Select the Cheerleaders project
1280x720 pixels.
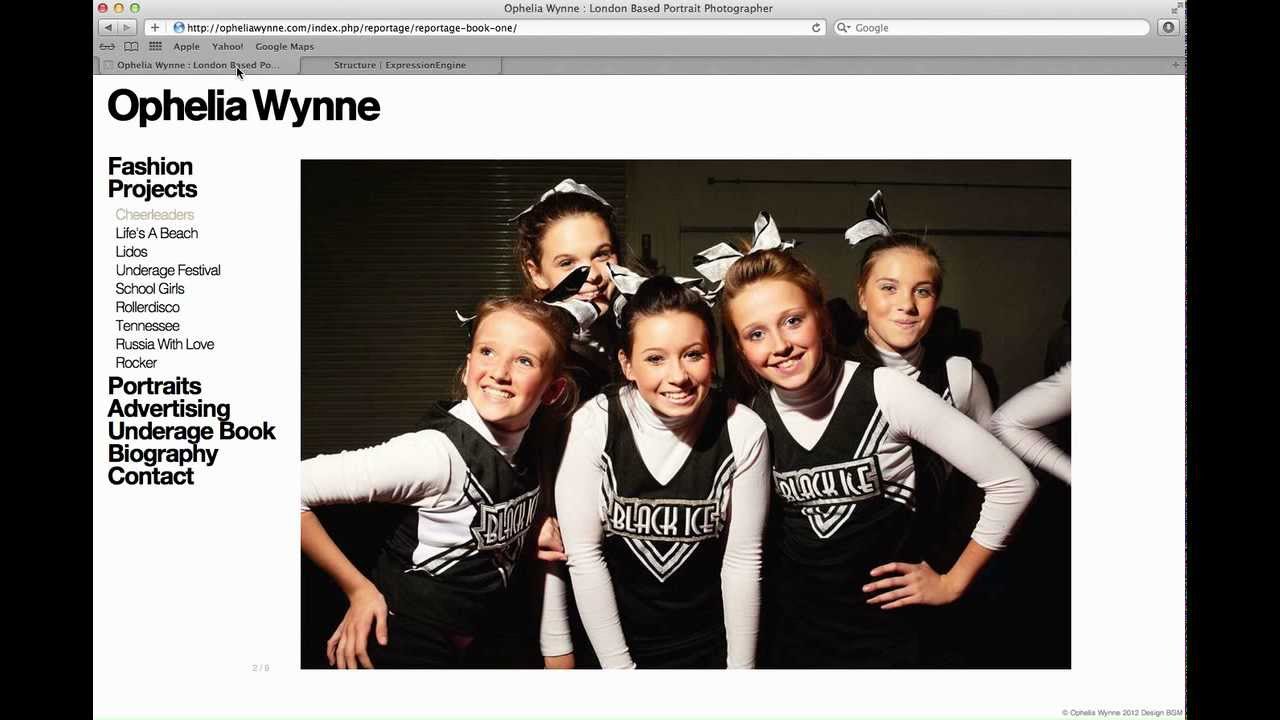(154, 215)
